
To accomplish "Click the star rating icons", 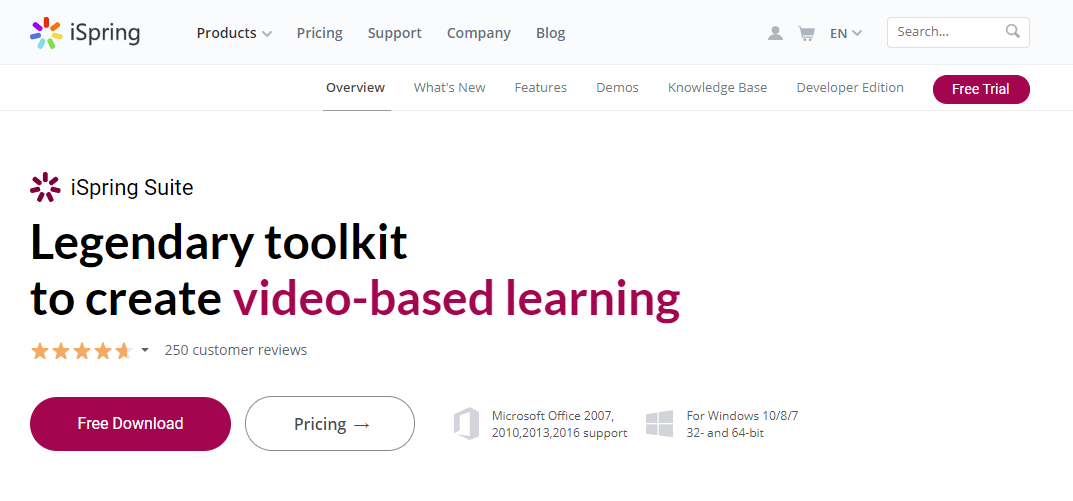I will click(x=81, y=351).
